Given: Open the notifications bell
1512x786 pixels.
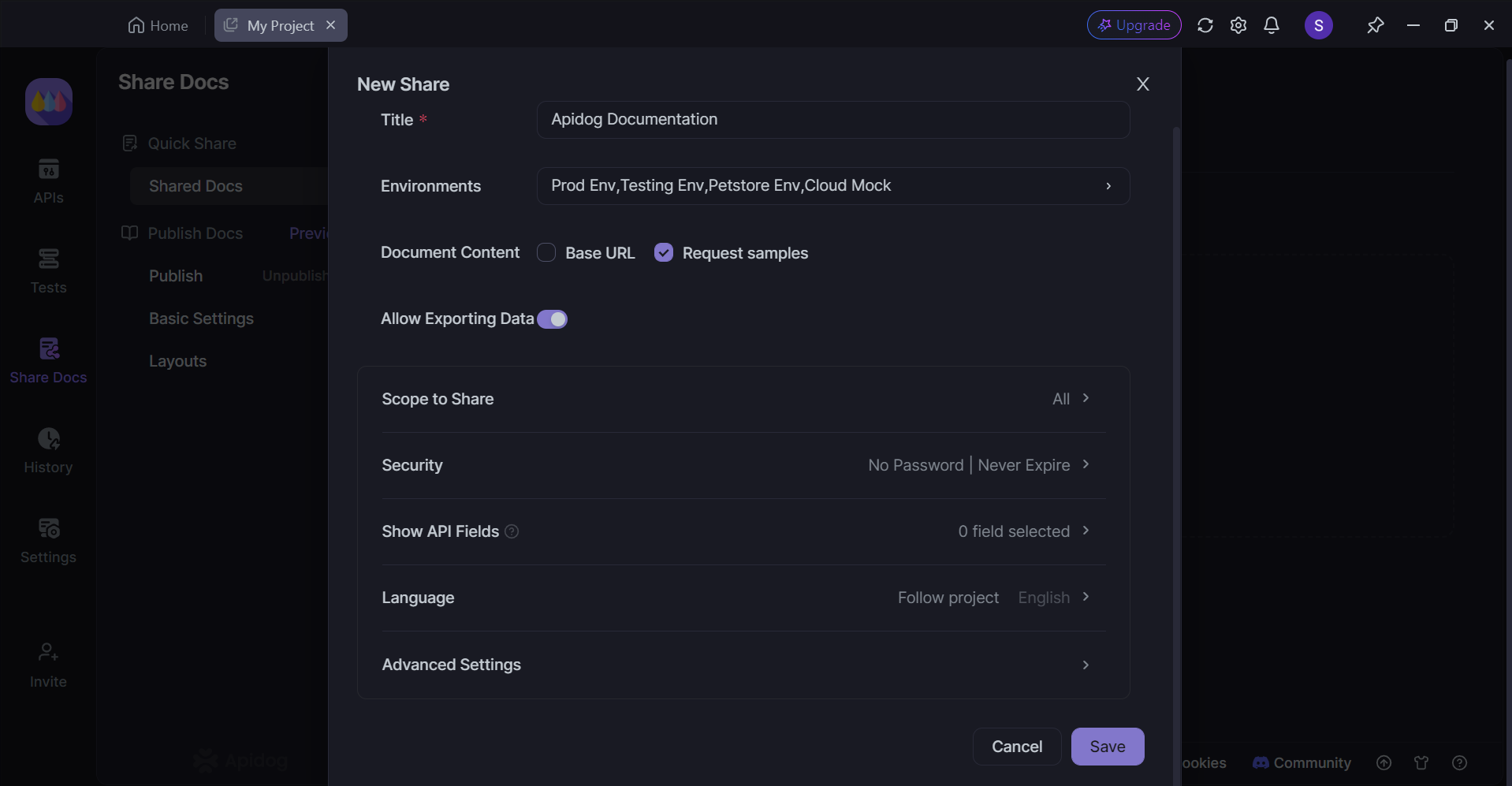Looking at the screenshot, I should 1271,25.
